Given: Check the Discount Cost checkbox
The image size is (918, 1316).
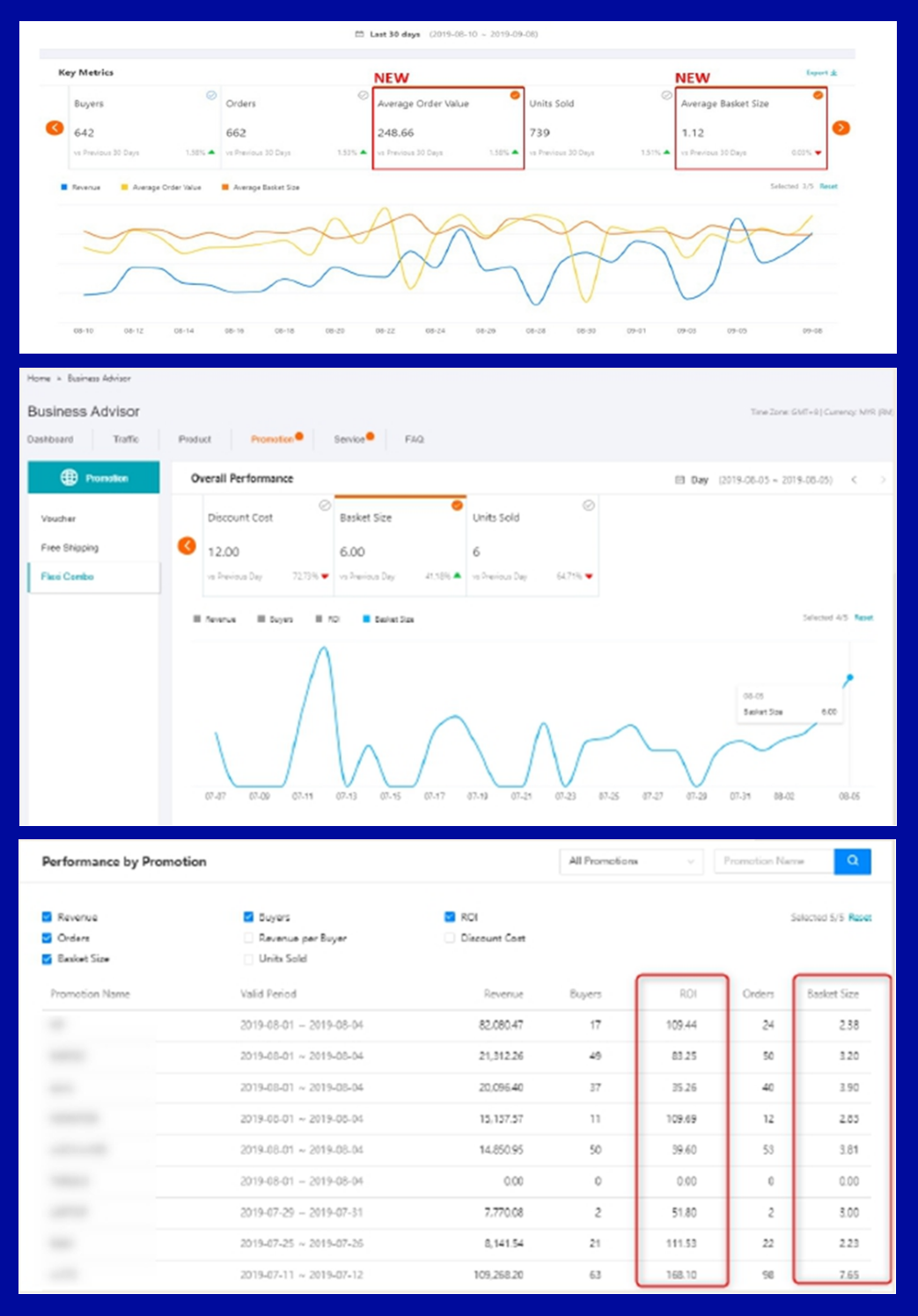Looking at the screenshot, I should 450,938.
